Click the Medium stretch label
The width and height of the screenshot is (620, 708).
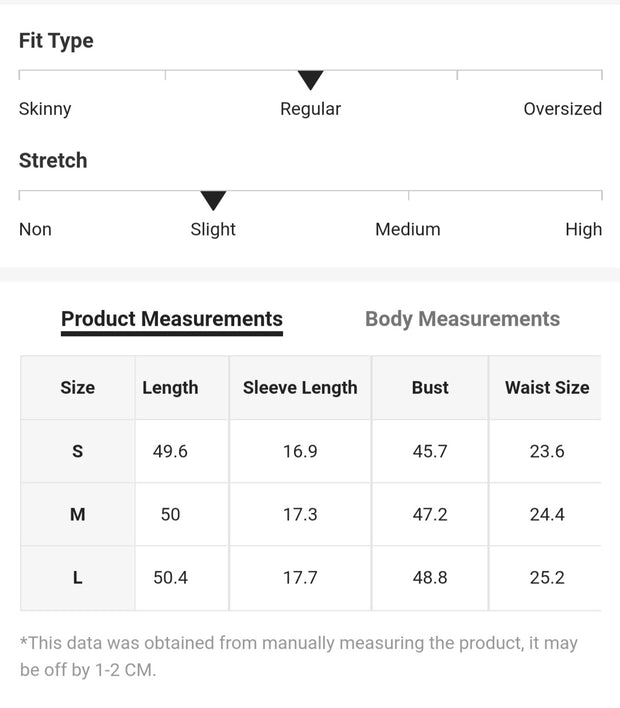(407, 229)
